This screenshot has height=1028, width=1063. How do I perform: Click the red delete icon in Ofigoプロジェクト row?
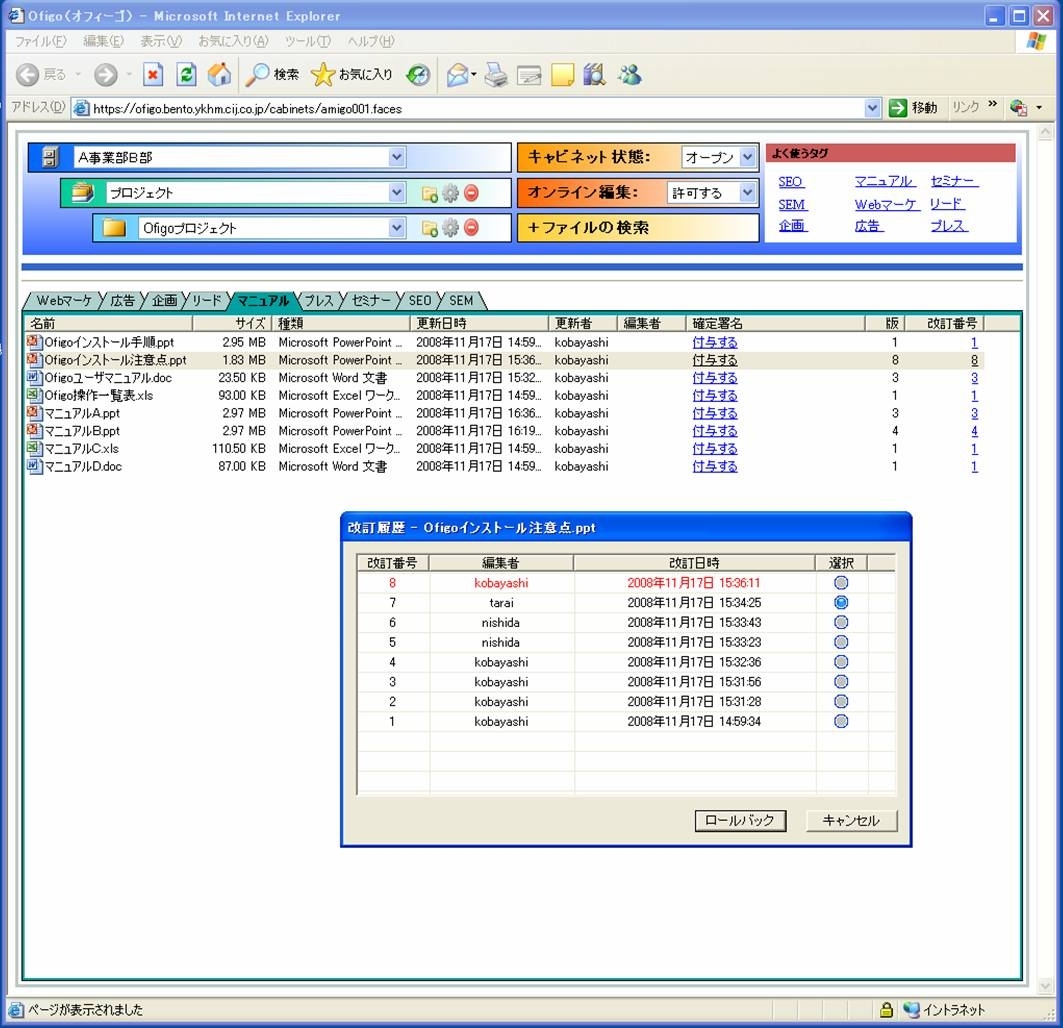coord(471,228)
